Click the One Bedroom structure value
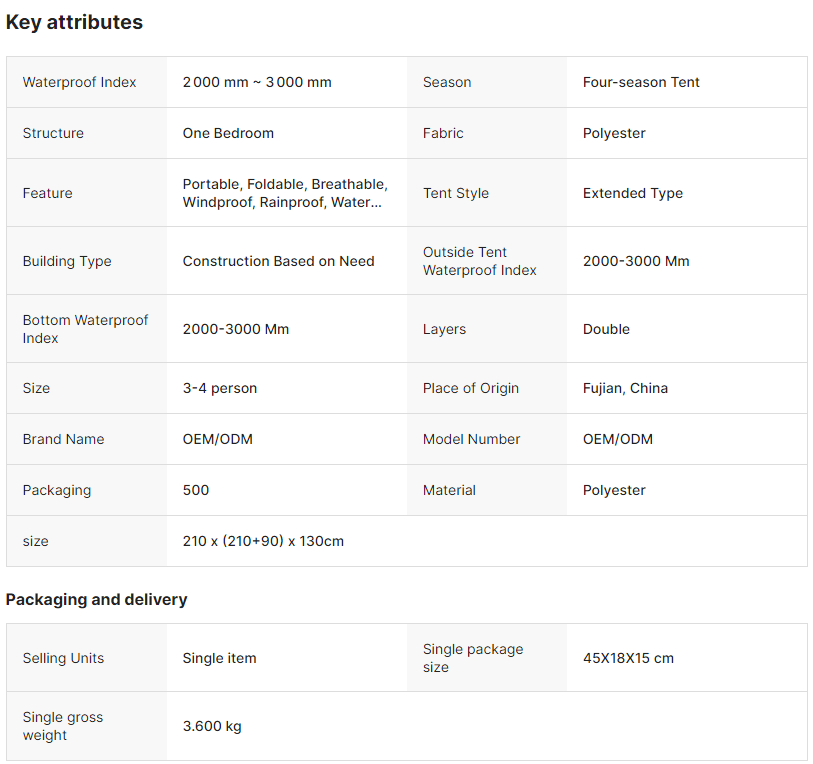This screenshot has height=764, width=813. 228,133
